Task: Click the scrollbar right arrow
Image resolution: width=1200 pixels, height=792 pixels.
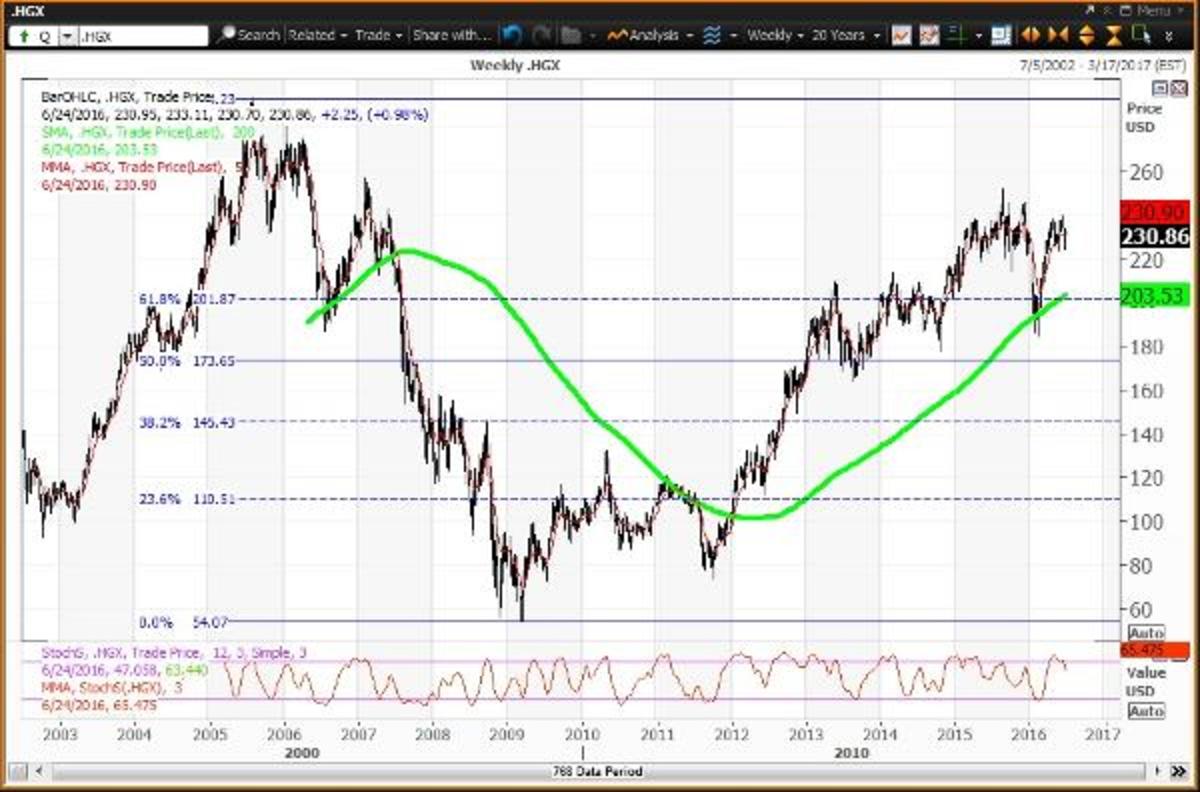Action: (1157, 772)
